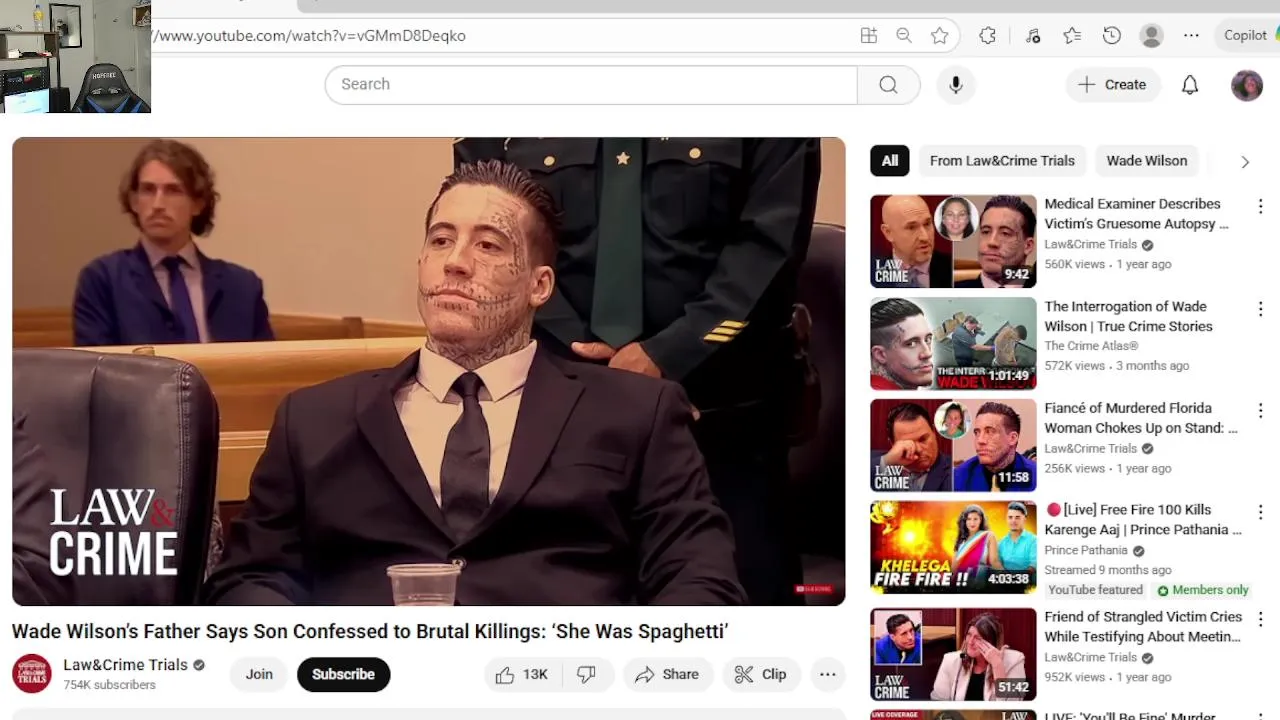
Task: Click the browser address bar URL
Action: pyautogui.click(x=310, y=36)
